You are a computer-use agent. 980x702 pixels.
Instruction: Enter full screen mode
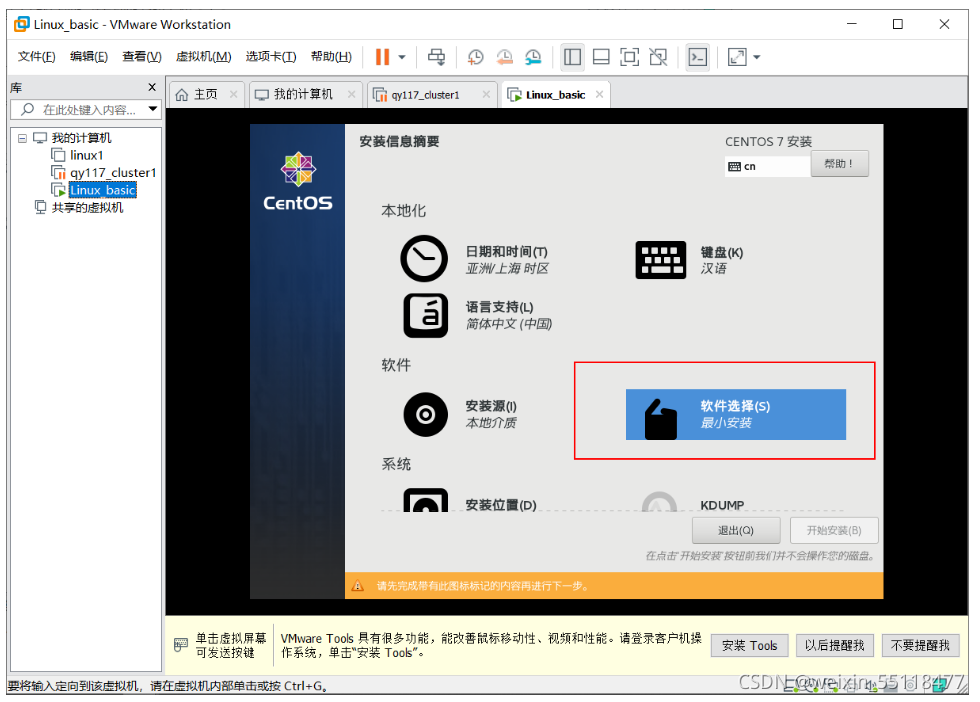coord(629,57)
